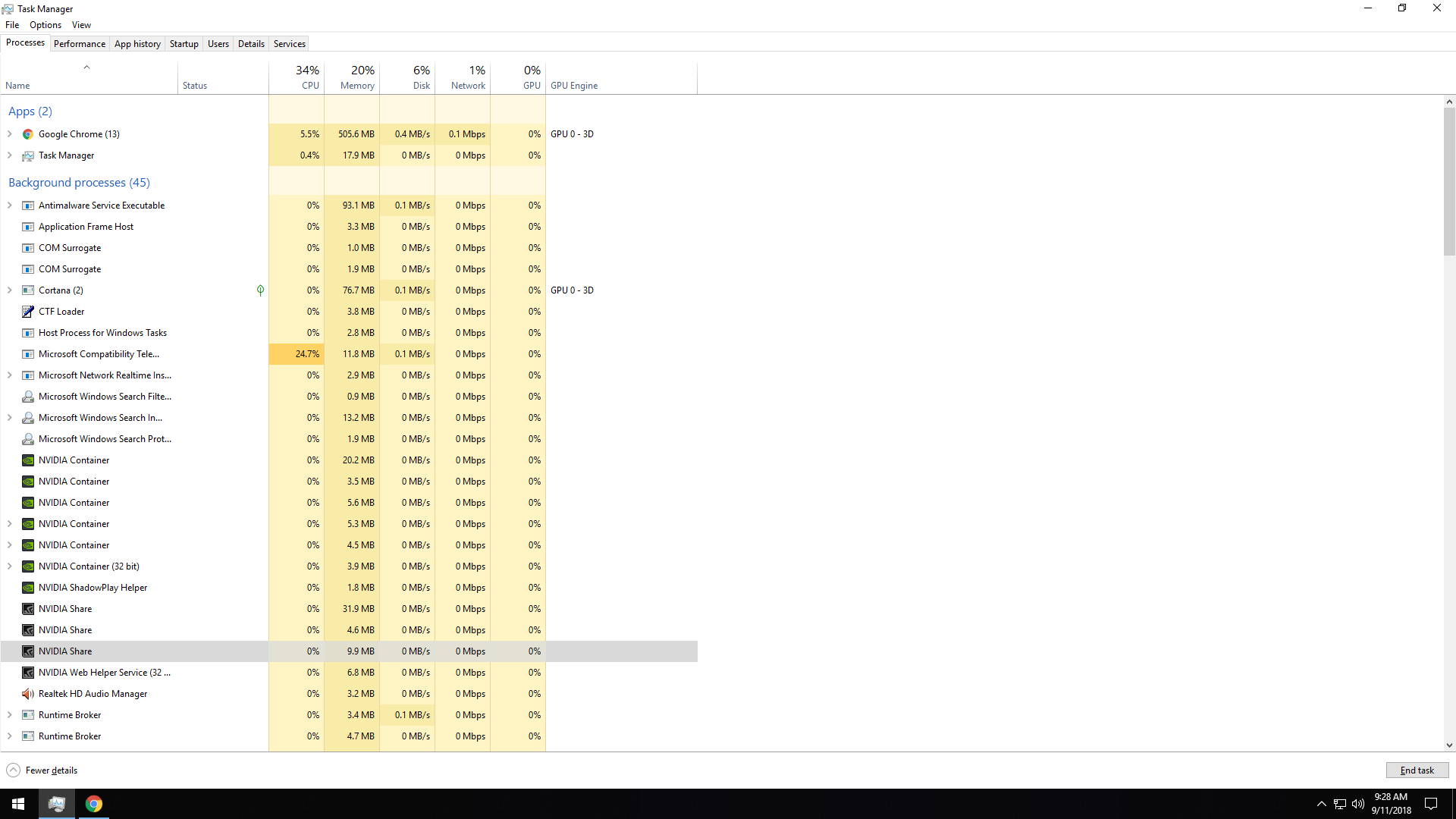Expand the Antimalware Service Executable entry
1456x819 pixels.
click(10, 206)
